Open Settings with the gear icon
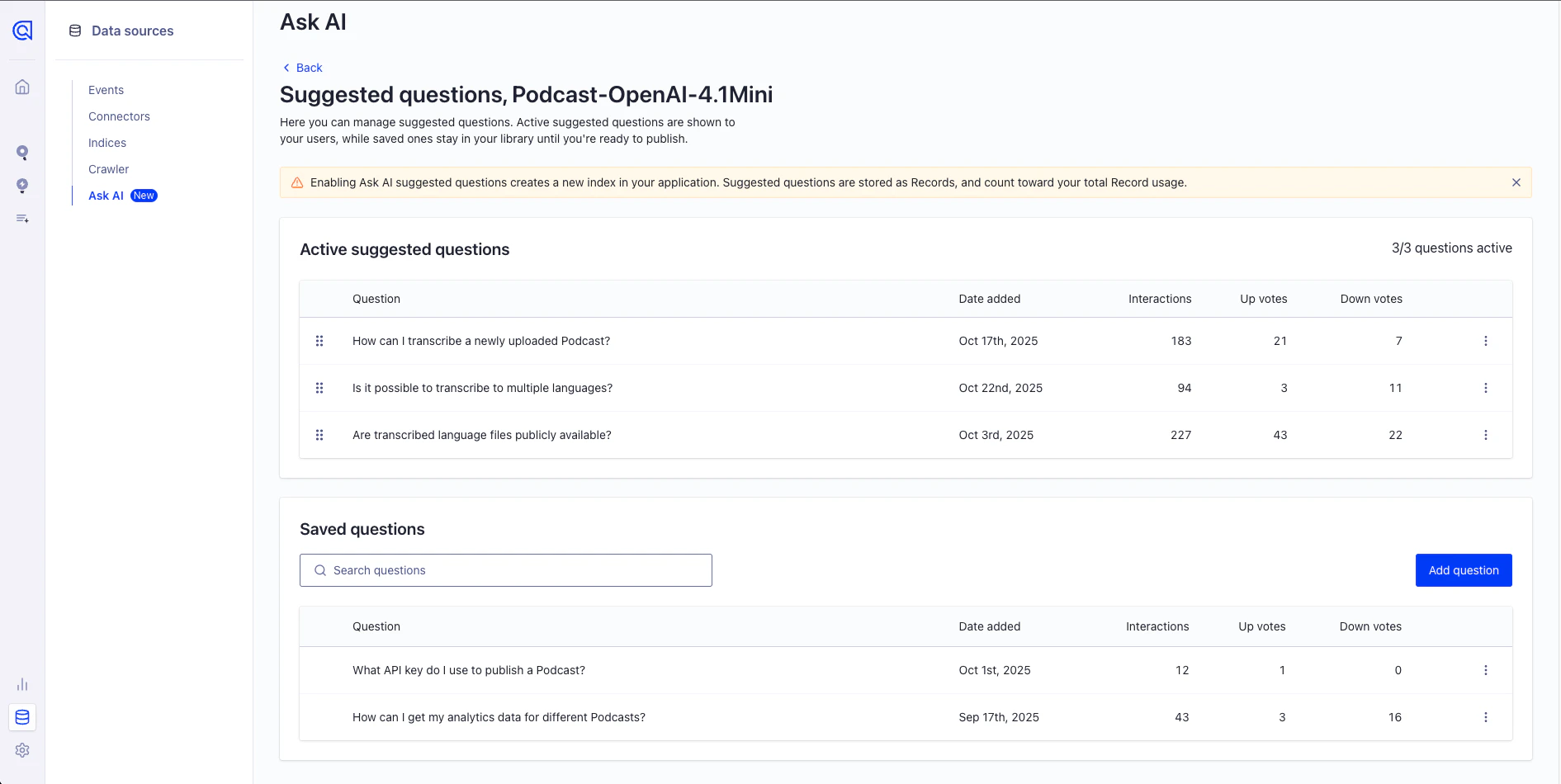The height and width of the screenshot is (784, 1561). [x=22, y=749]
